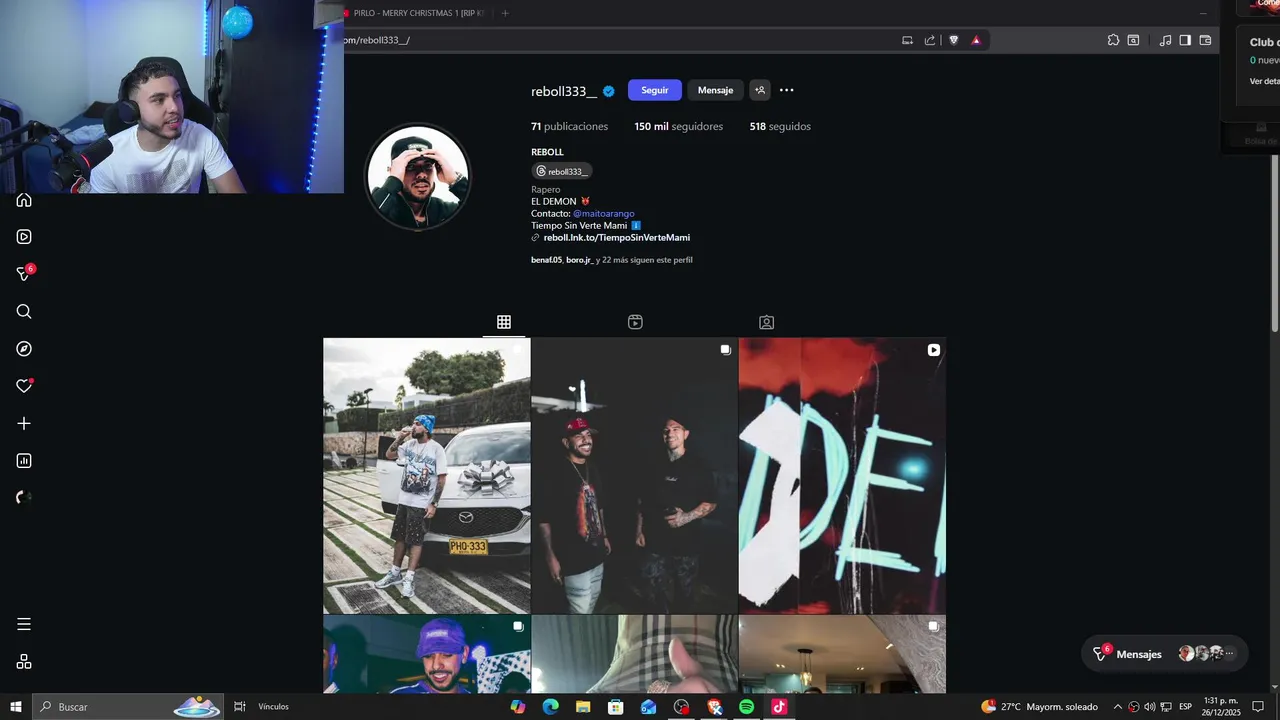Select the posts grid tab
The width and height of the screenshot is (1280, 720).
coord(504,322)
